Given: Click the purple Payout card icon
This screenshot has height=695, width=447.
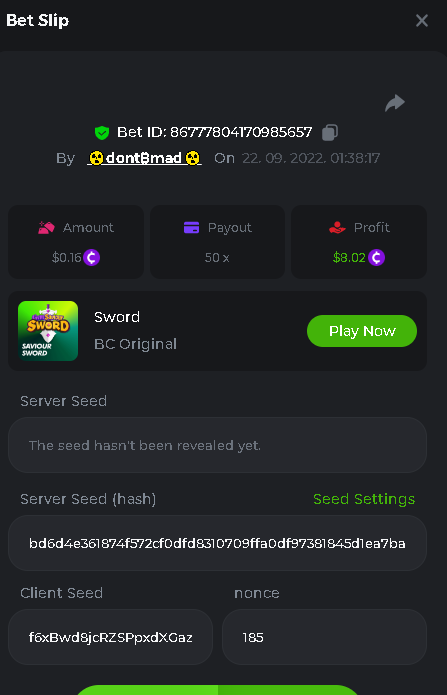Looking at the screenshot, I should pos(192,228).
